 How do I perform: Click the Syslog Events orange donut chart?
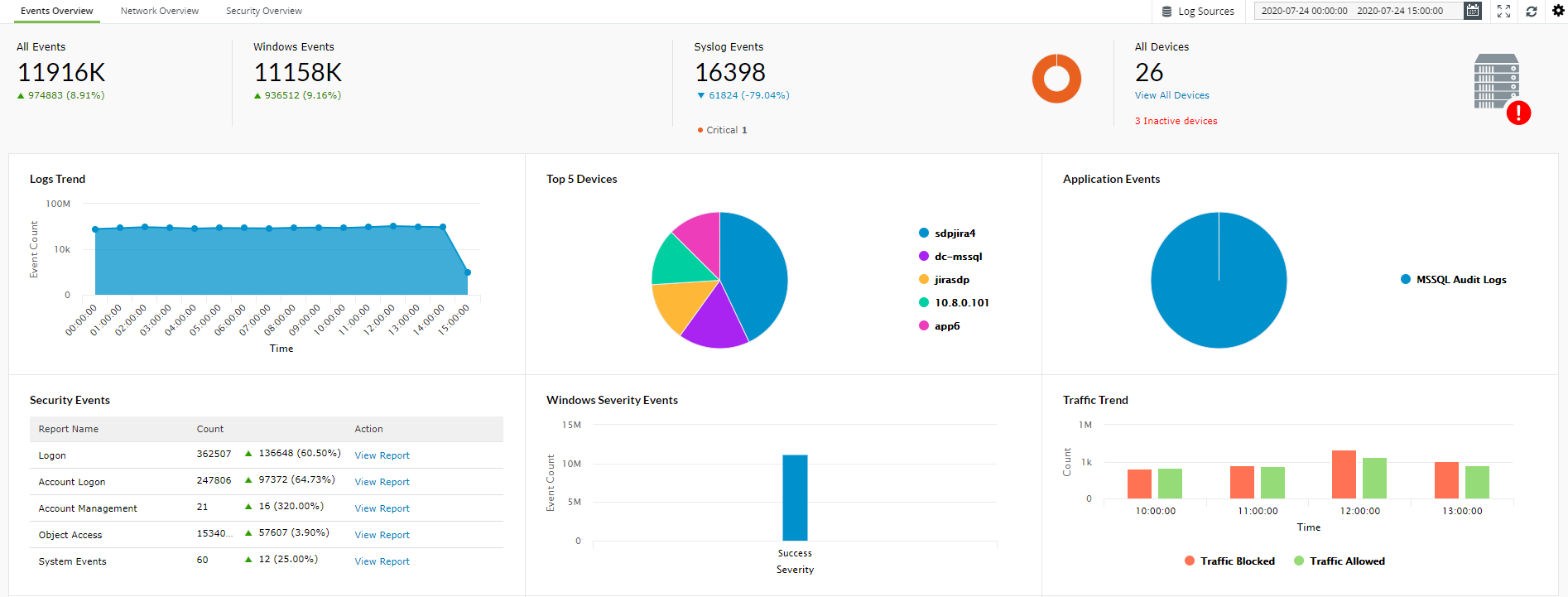click(1056, 79)
